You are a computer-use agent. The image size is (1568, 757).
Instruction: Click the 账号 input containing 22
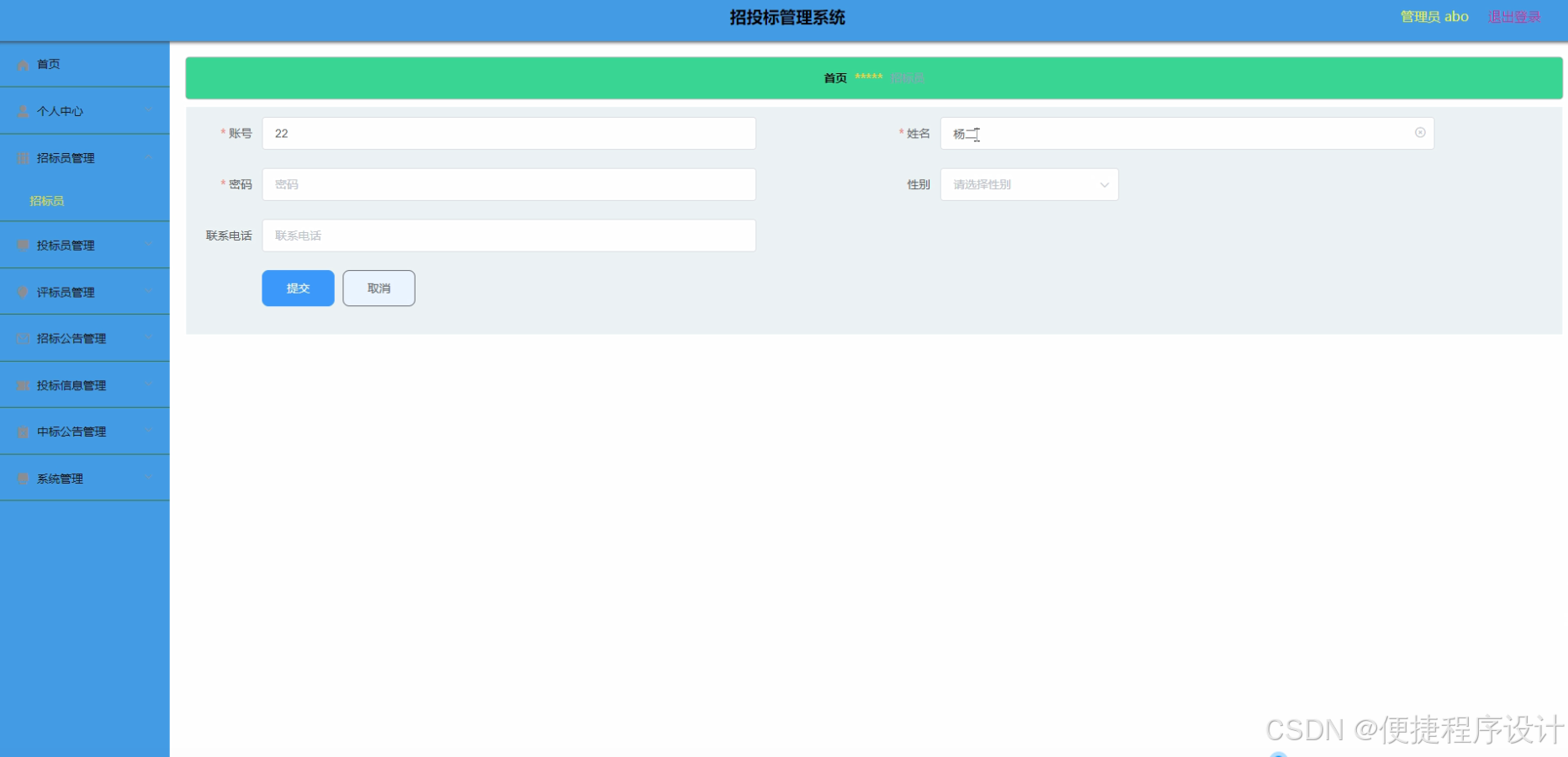(509, 134)
